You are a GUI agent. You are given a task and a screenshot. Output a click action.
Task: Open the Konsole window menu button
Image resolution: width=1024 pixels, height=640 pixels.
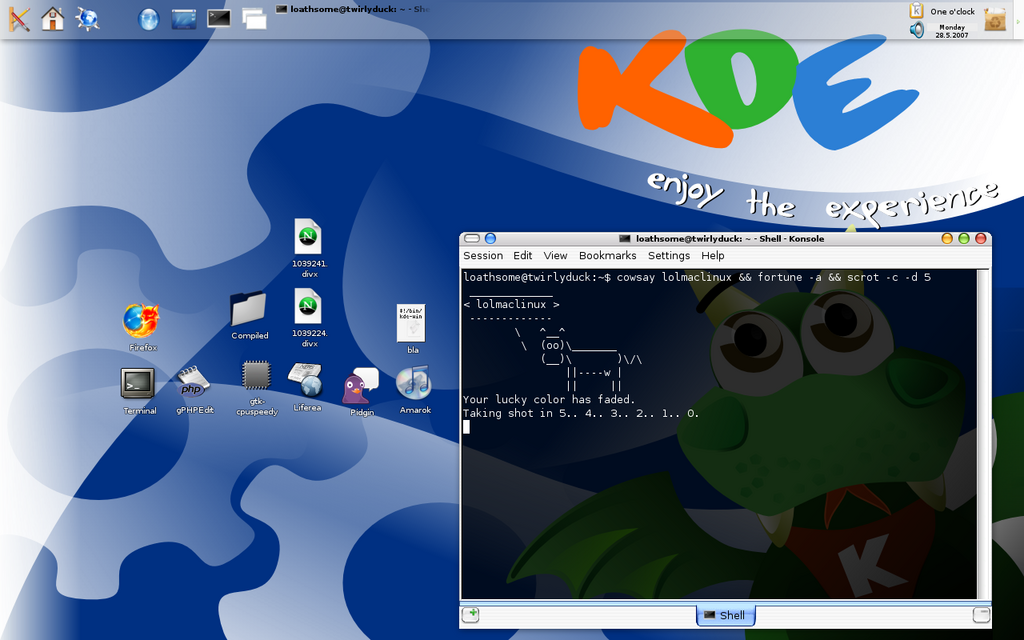pyautogui.click(x=472, y=238)
